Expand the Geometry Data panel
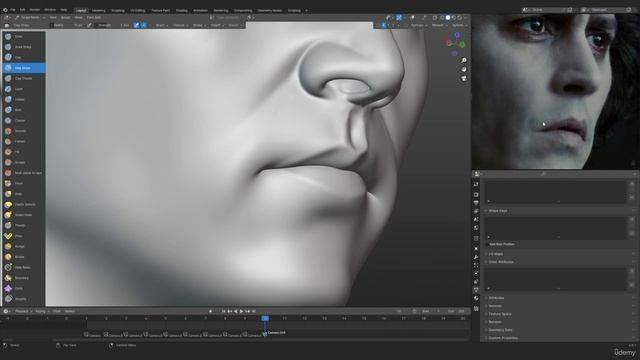Image resolution: width=640 pixels, height=360 pixels. tap(500, 330)
